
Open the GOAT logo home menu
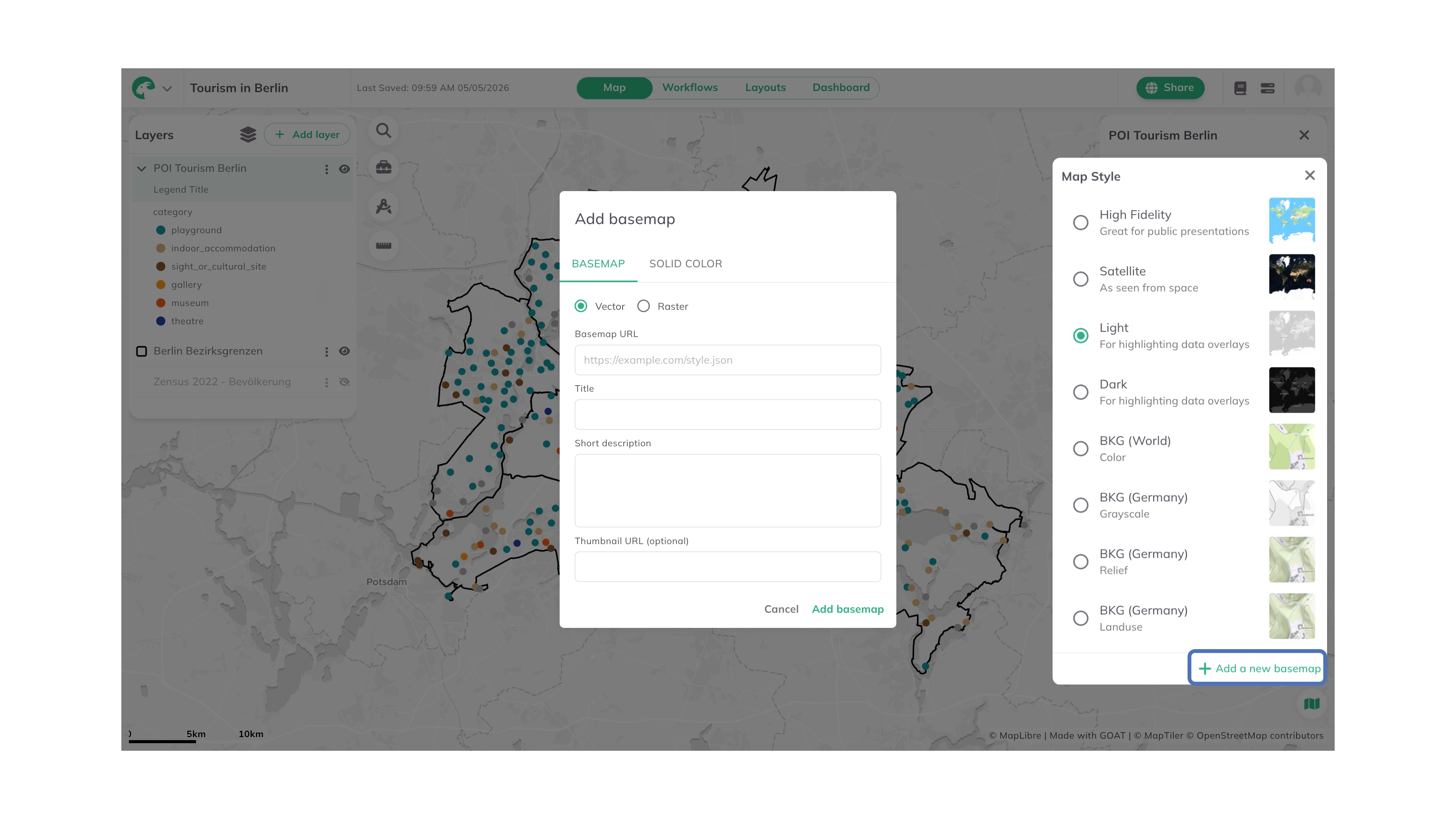(144, 88)
